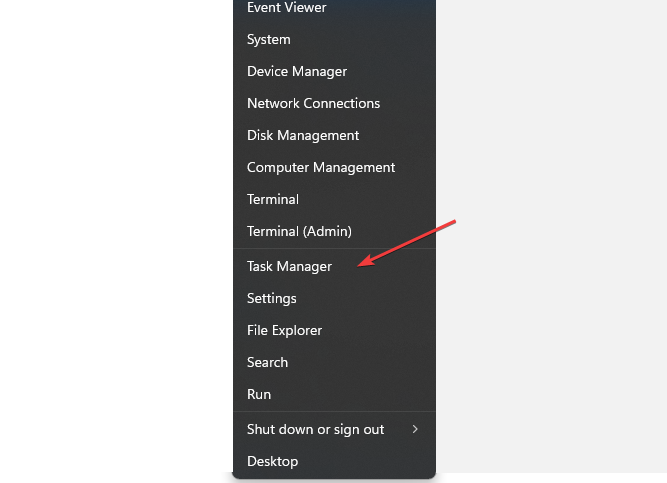Expand the Shut down or sign out chevron
This screenshot has height=483, width=667.
(415, 430)
